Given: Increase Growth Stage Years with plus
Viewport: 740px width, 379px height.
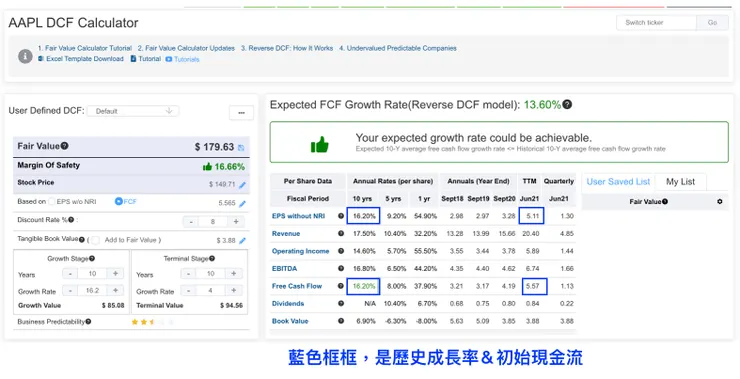Looking at the screenshot, I should tap(115, 274).
